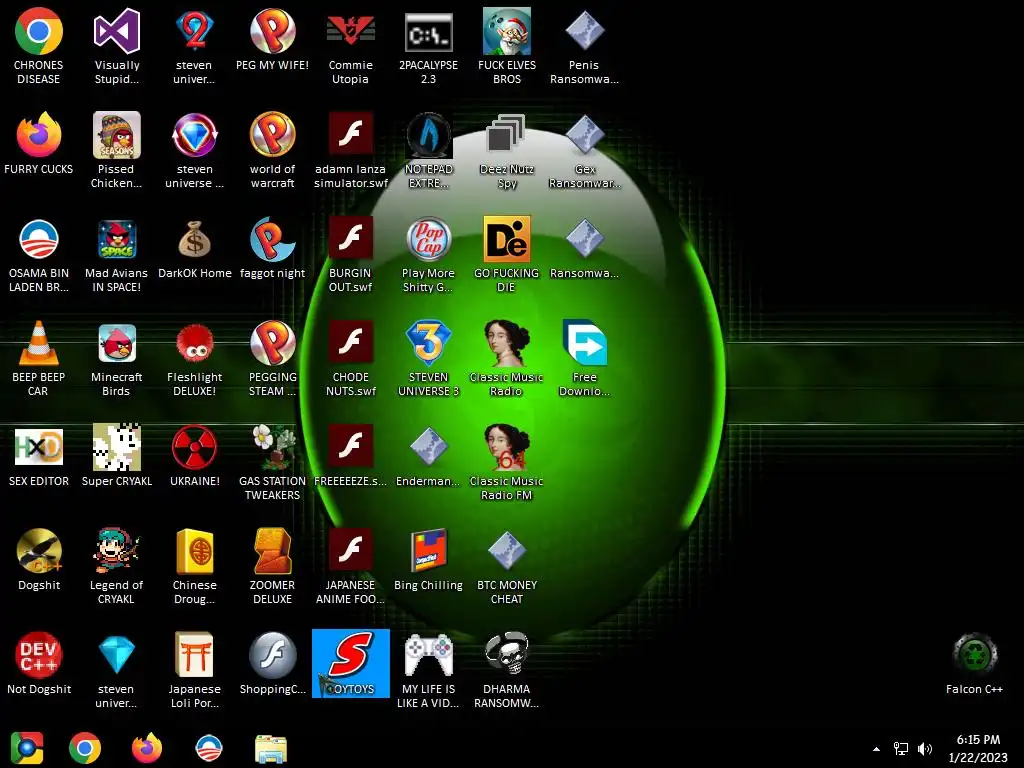Select the steven univer... blue diamond icon
Image resolution: width=1024 pixels, height=768 pixels.
(x=116, y=655)
